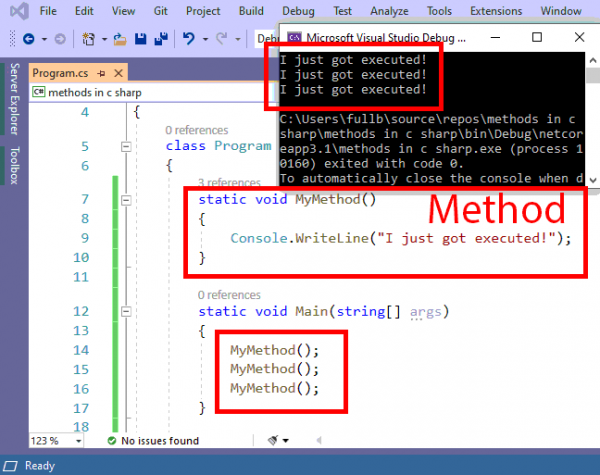Click the New Project toolbar icon
This screenshot has height=475, width=600.
coord(89,40)
